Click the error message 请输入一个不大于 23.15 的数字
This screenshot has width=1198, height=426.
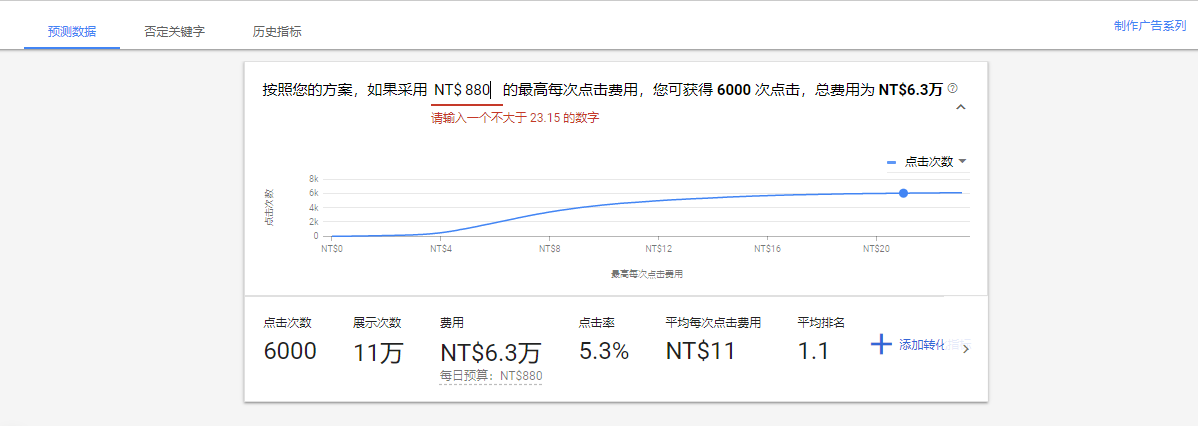pos(514,118)
